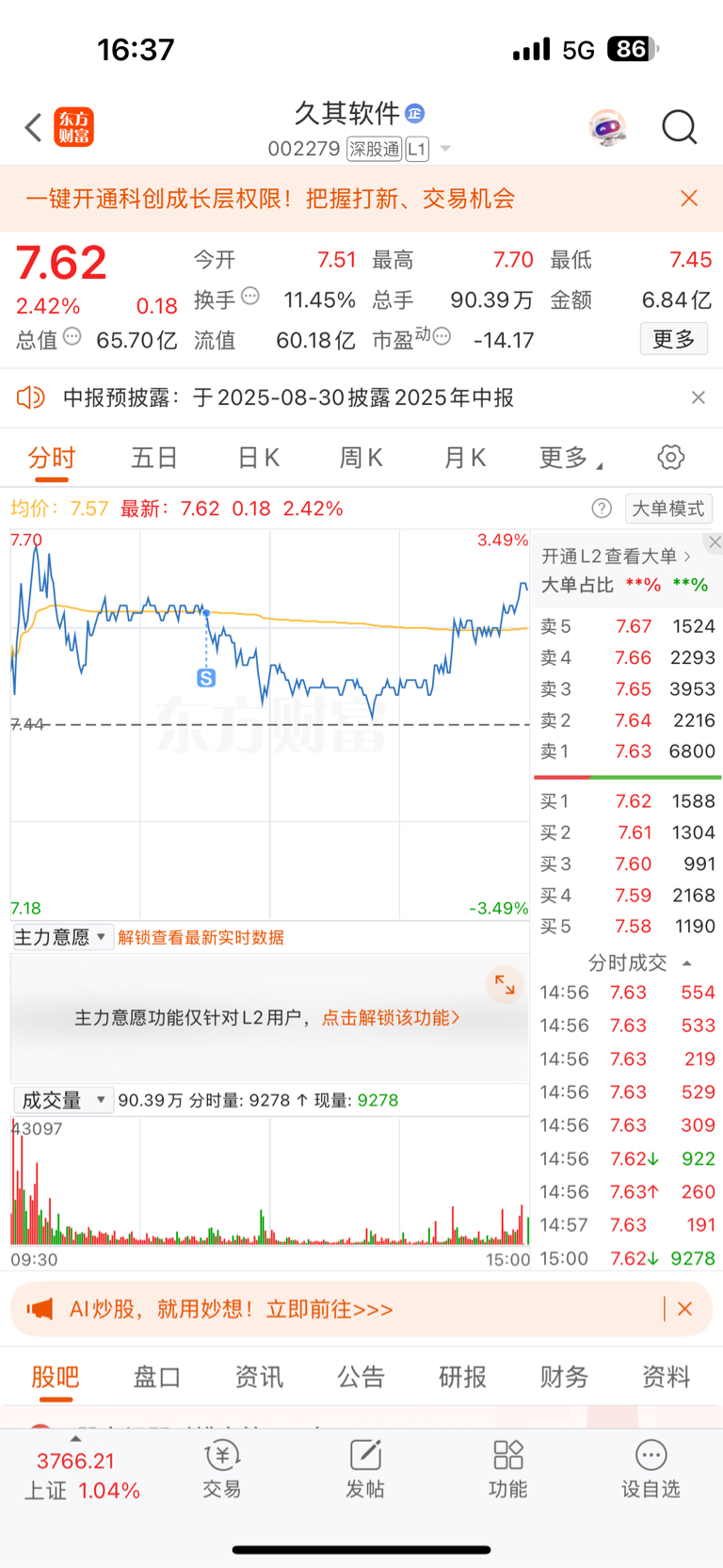Open the 中报预披露 notice text
The image size is (723, 1568).
coord(289,397)
